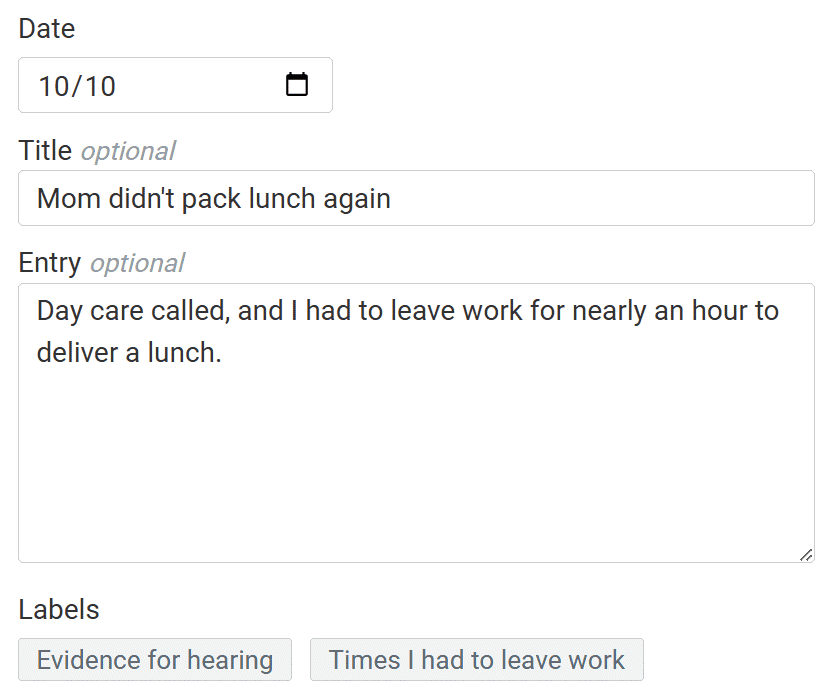
Task: Toggle the "Times I had to leave work" label
Action: pos(477,660)
